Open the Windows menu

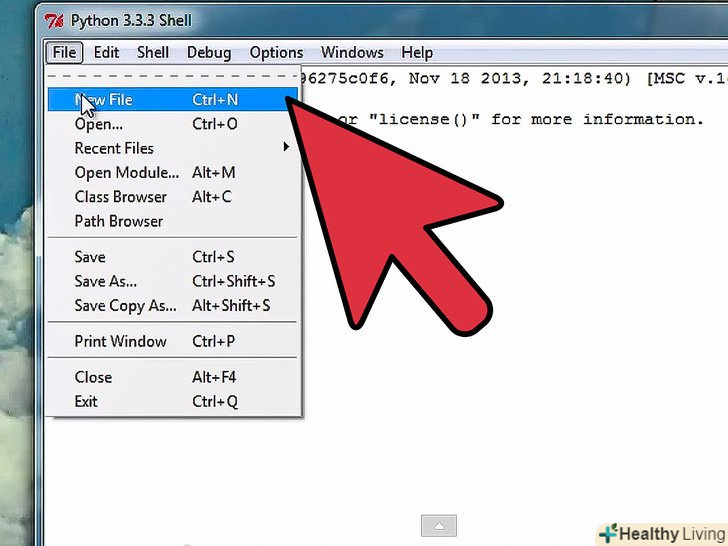352,52
